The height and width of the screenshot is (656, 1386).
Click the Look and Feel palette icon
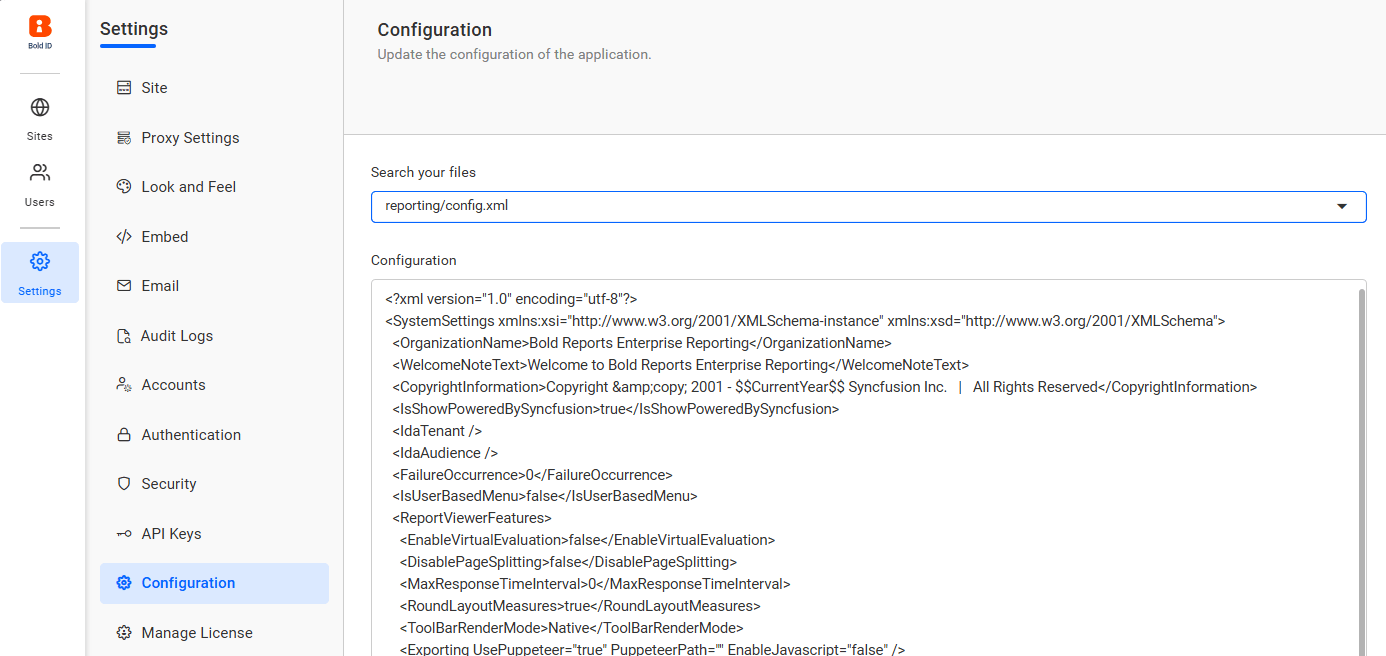point(124,187)
